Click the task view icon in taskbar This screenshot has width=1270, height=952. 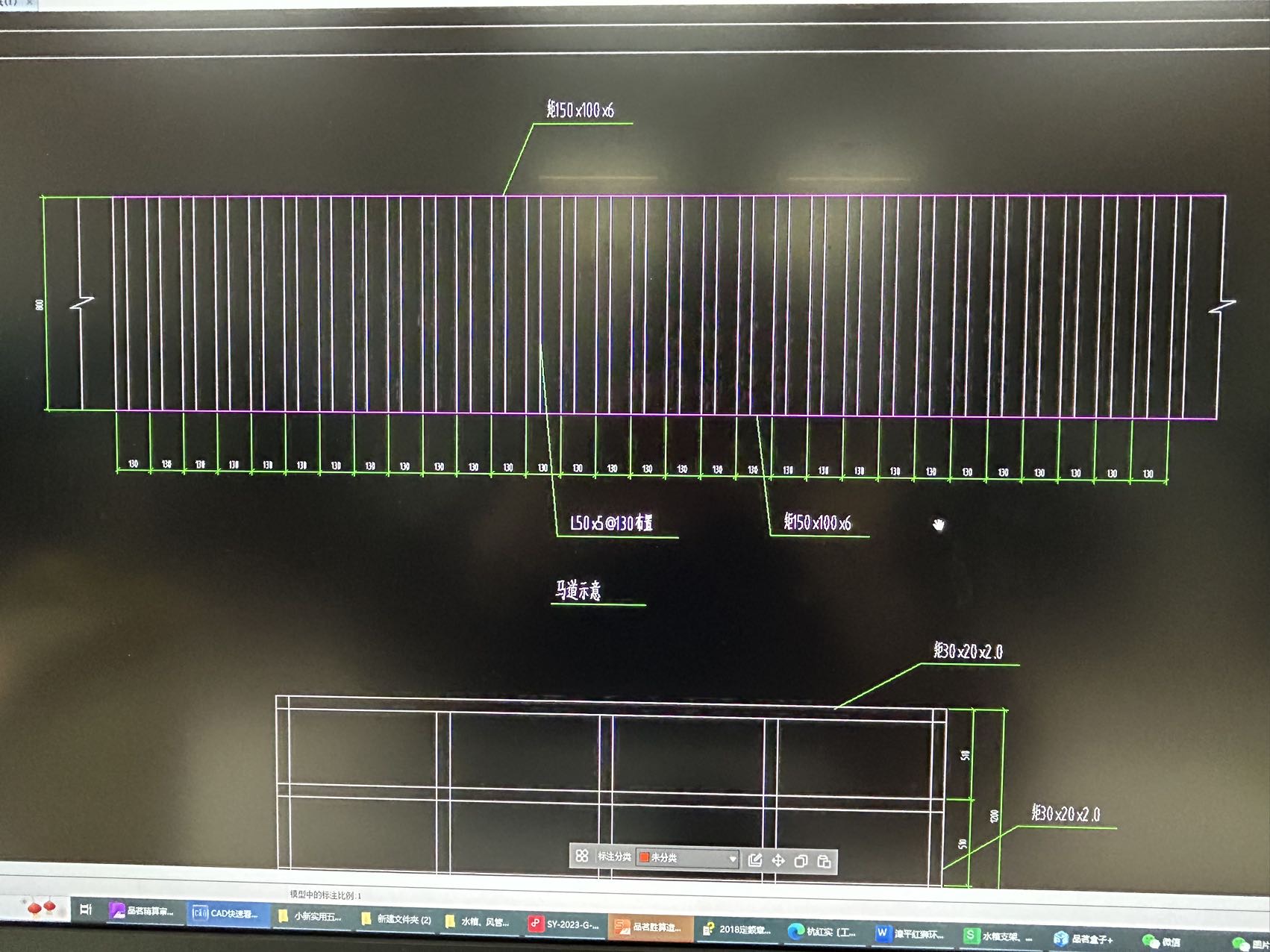click(x=86, y=909)
